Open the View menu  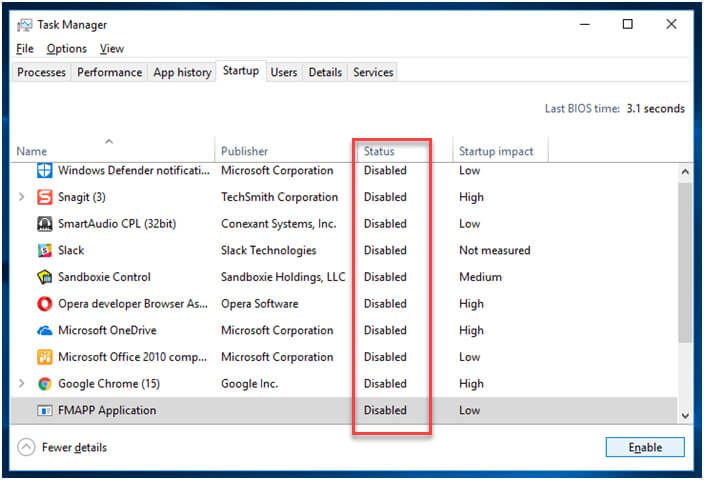tap(112, 48)
